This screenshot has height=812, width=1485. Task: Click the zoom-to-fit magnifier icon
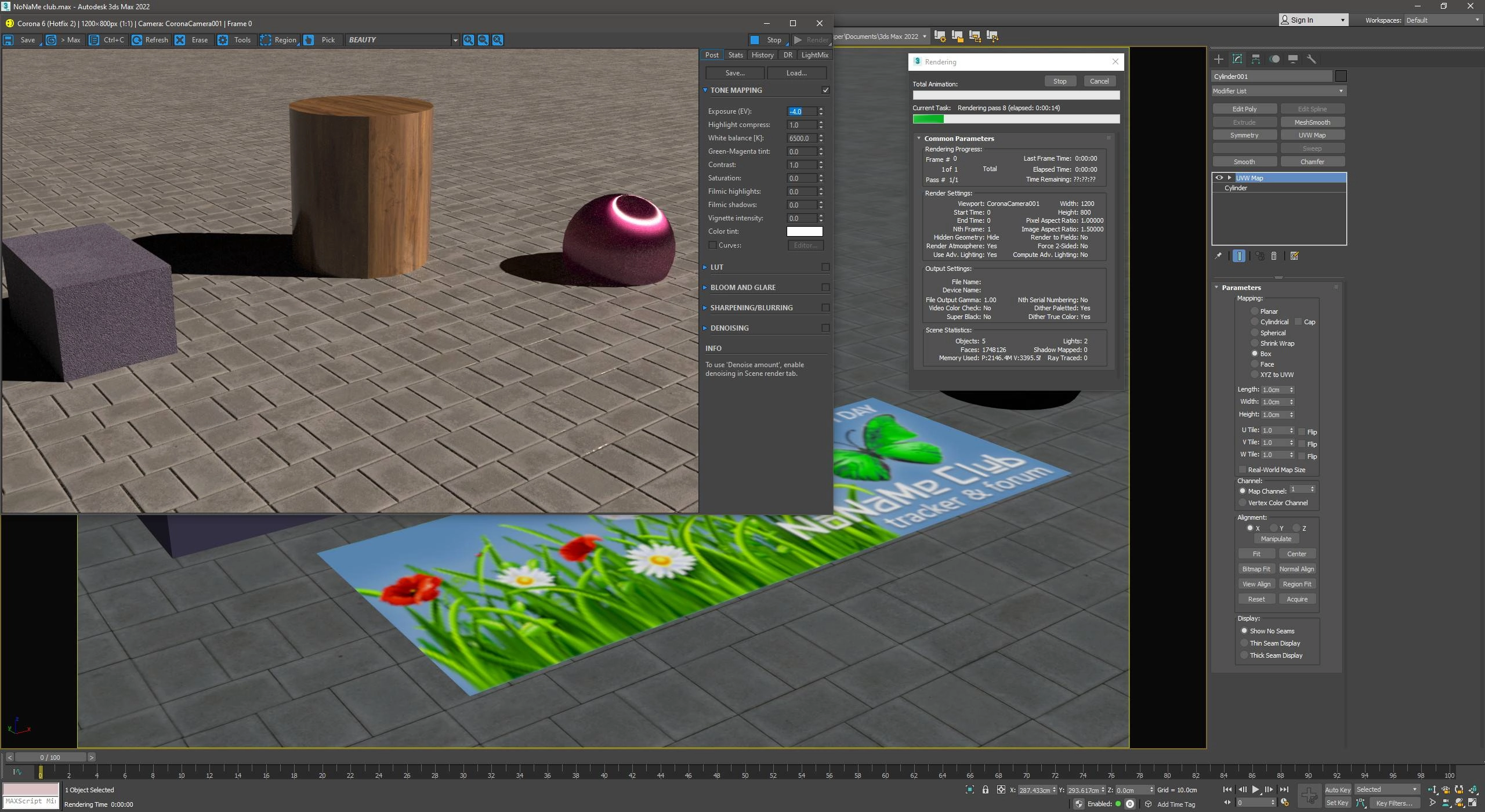coord(498,40)
